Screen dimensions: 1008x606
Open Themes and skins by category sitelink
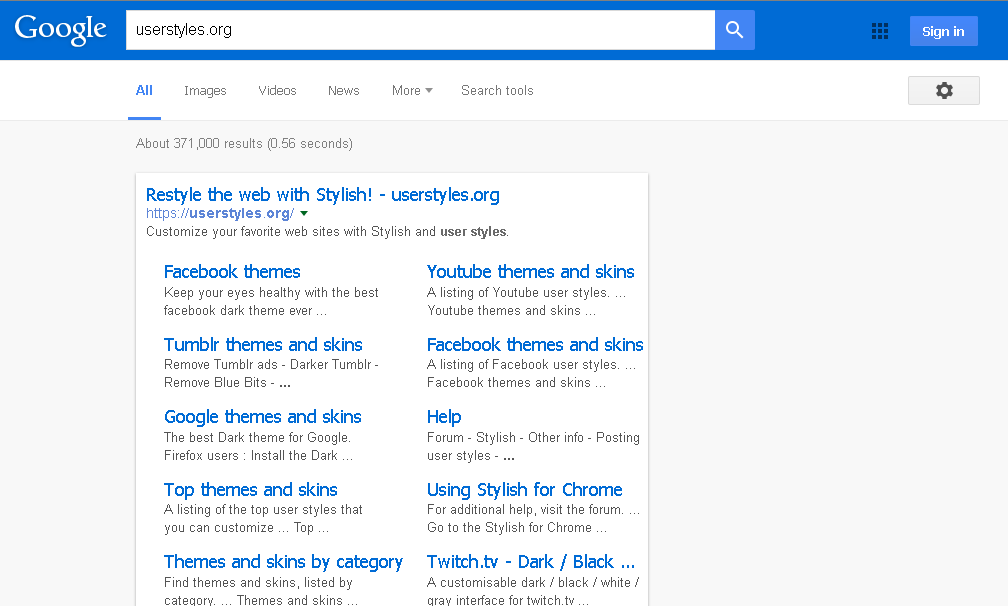284,562
